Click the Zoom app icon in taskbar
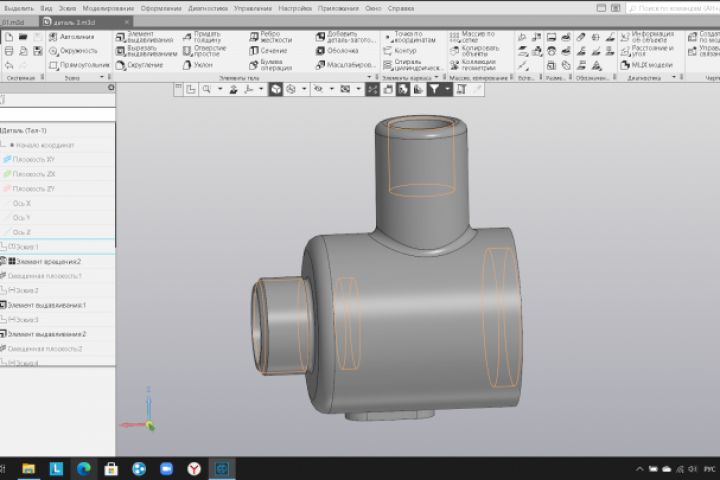The width and height of the screenshot is (720, 480). coord(166,469)
